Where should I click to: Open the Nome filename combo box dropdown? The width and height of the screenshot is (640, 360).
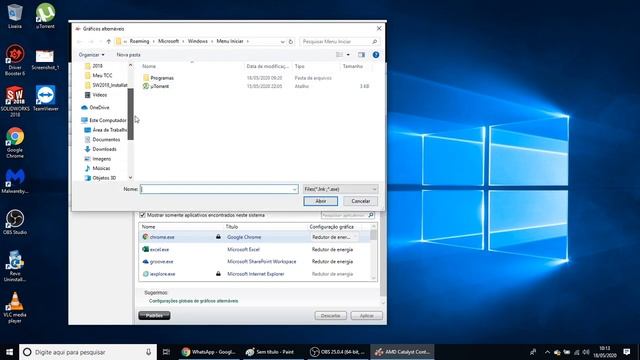(x=294, y=189)
